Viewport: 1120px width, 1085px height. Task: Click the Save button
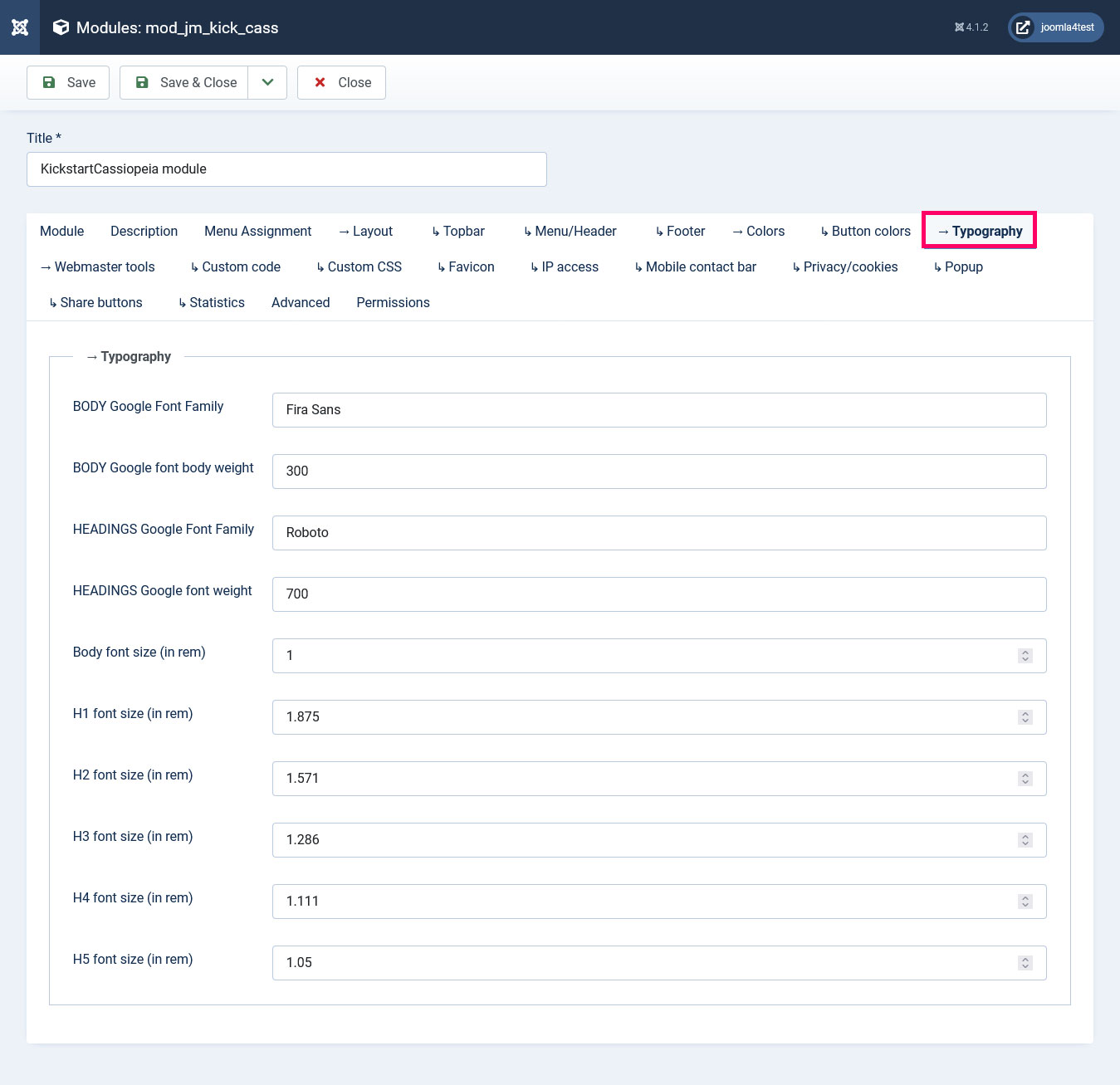tap(68, 82)
